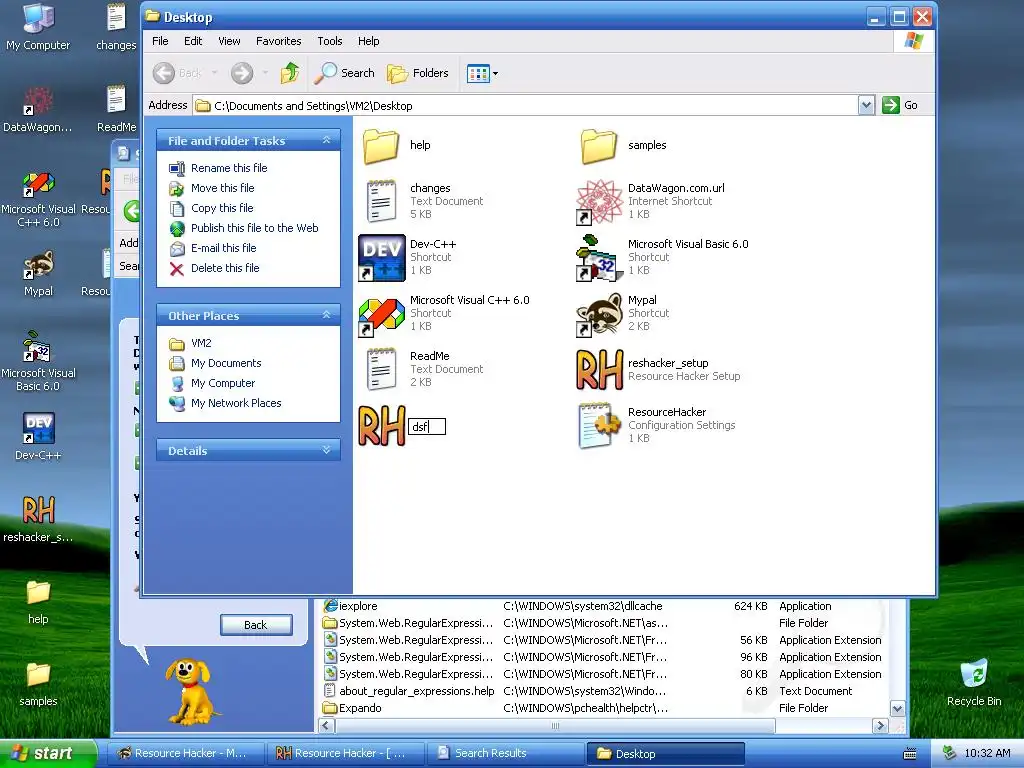
Task: Open the Address bar dropdown arrow
Action: pyautogui.click(x=866, y=105)
